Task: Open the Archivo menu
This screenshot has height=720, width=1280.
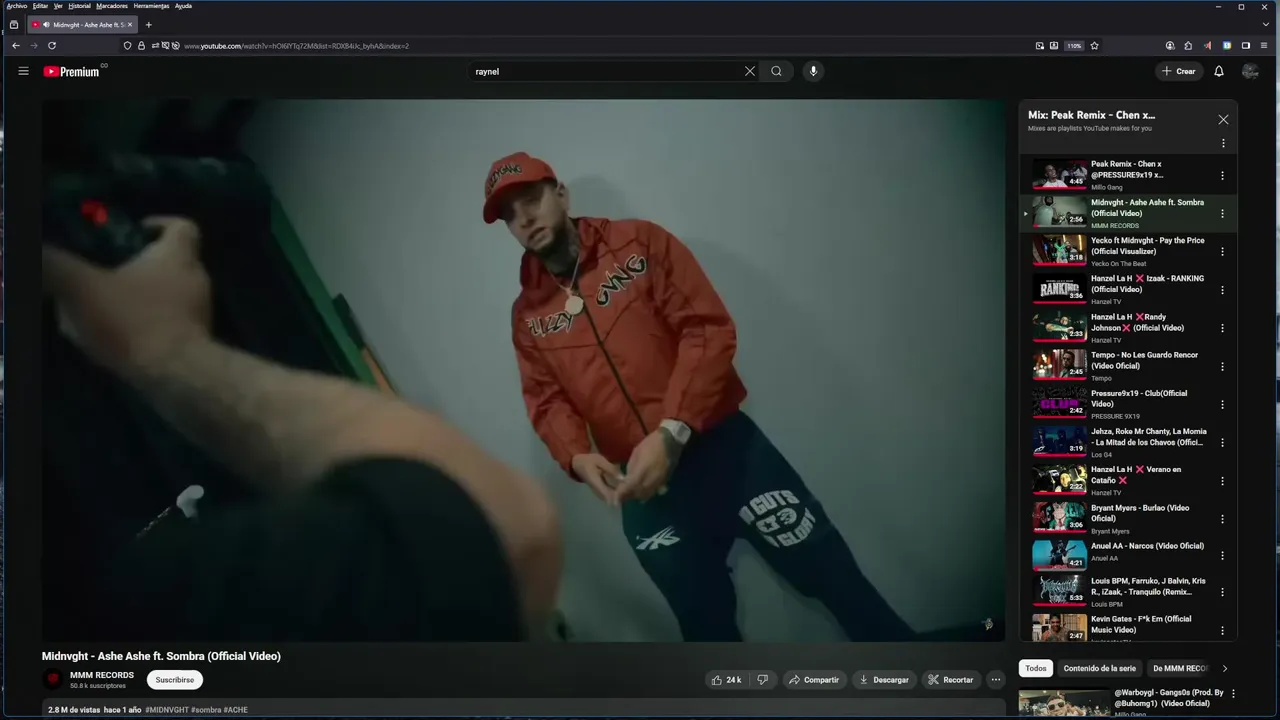Action: (17, 6)
